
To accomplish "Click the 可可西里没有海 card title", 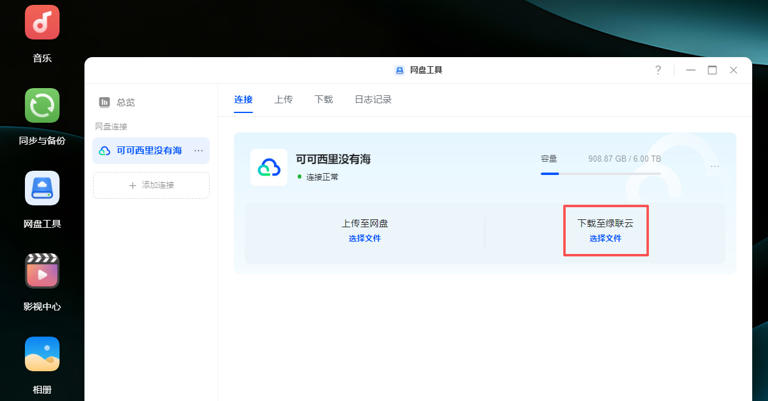I will click(333, 159).
